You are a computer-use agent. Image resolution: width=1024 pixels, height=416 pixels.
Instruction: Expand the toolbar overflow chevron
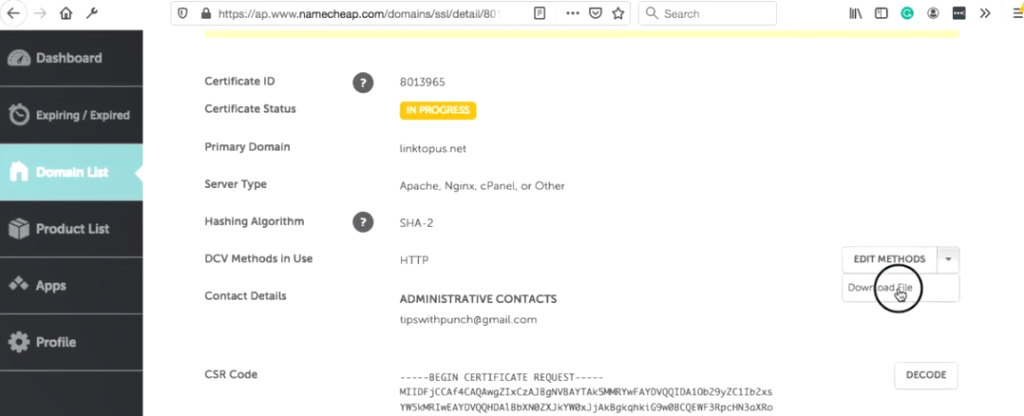(x=985, y=13)
